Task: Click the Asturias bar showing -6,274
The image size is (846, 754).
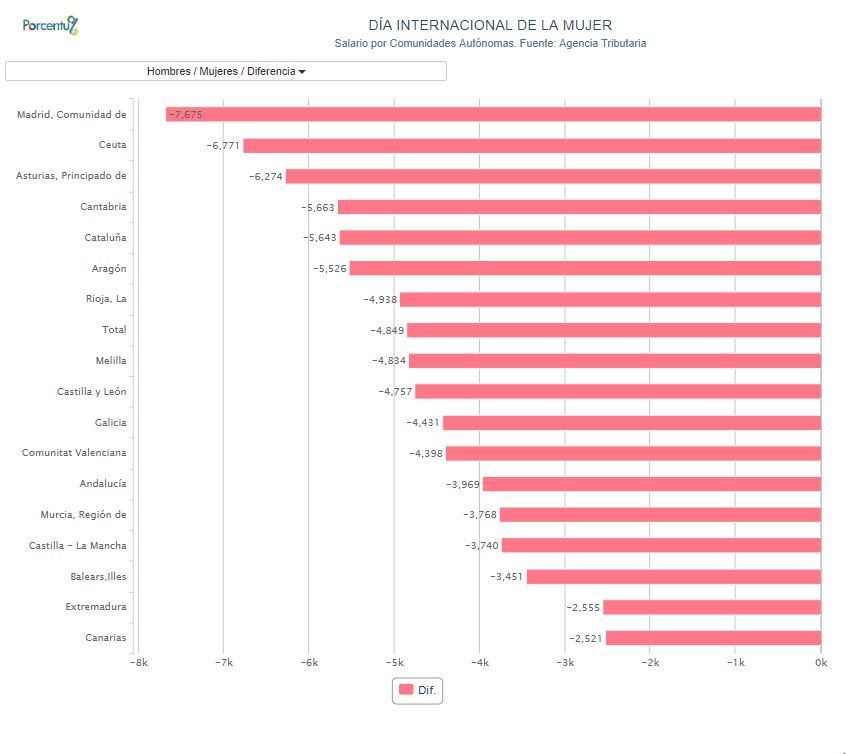Action: pyautogui.click(x=553, y=177)
